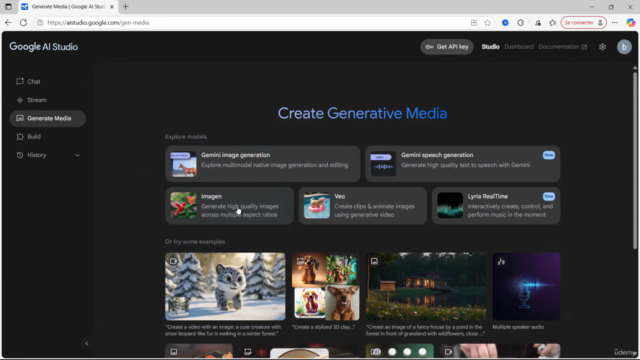Click the Google AI Studio logo
Image resolution: width=640 pixels, height=360 pixels.
tap(44, 47)
